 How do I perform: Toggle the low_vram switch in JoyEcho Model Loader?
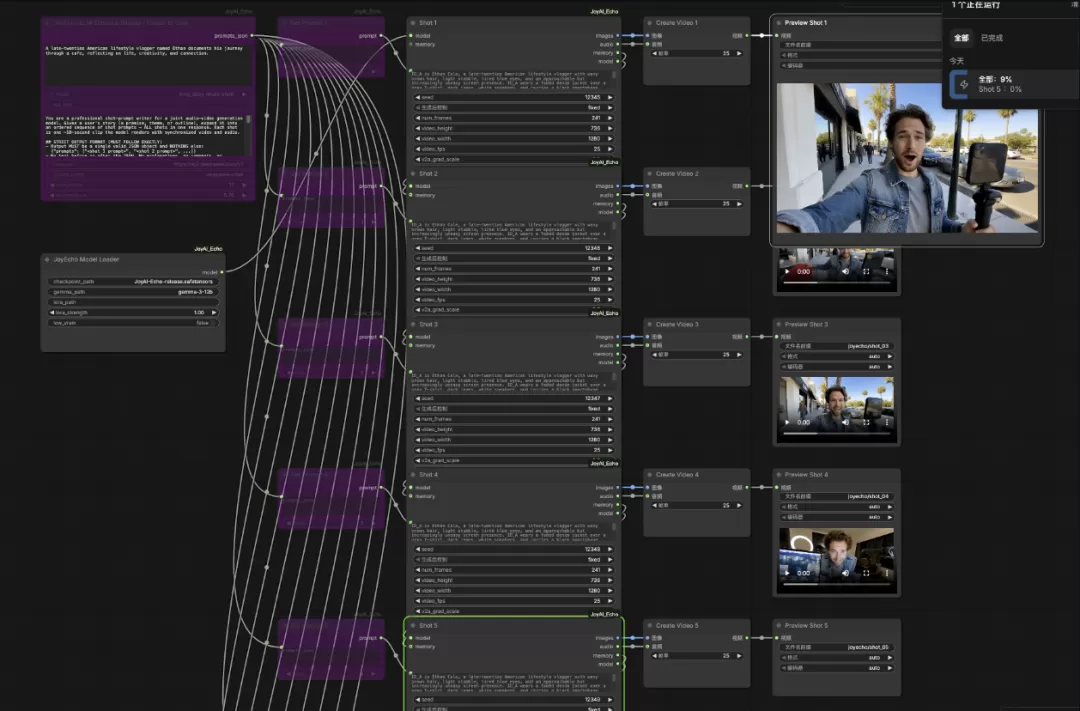pyautogui.click(x=134, y=322)
